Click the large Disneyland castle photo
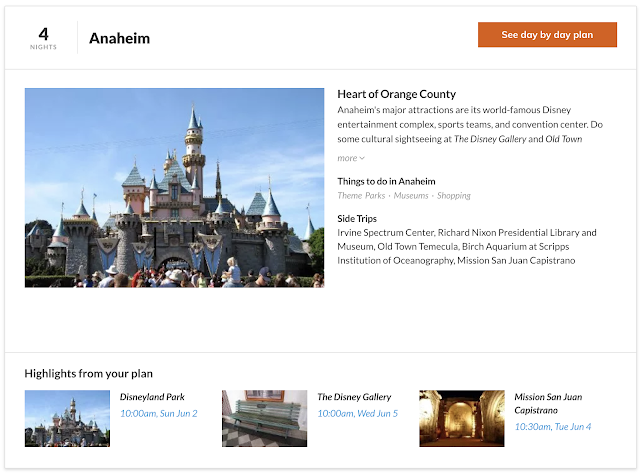 174,188
